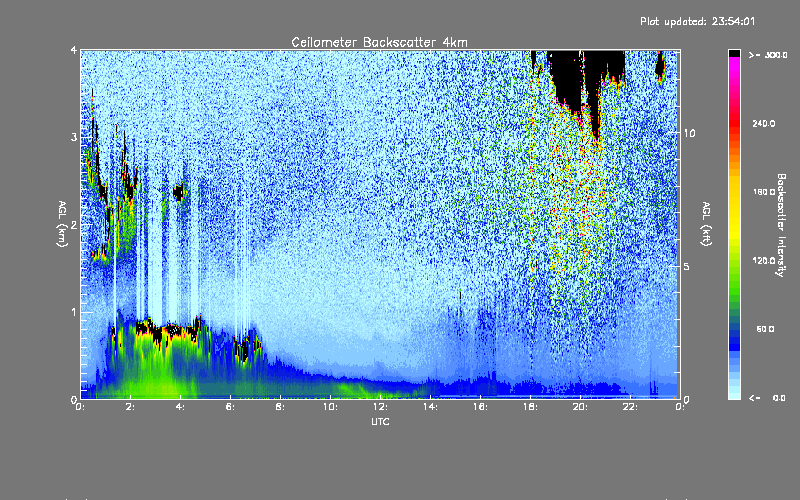
Task: Click the '1' label on km axis
Action: tap(74, 312)
